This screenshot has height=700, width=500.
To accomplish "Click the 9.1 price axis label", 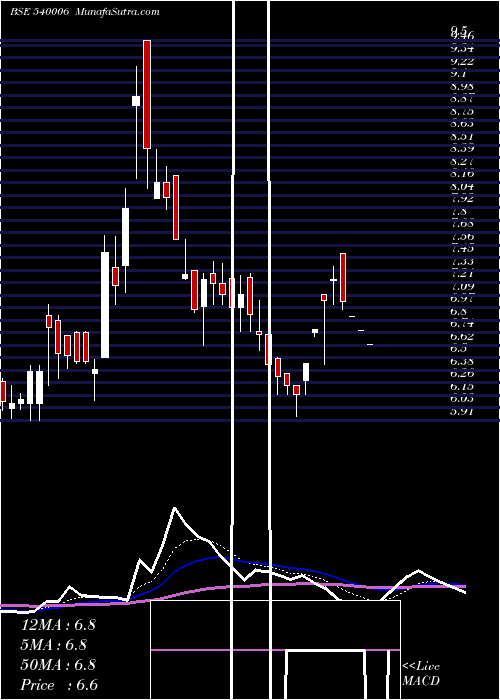I will [x=459, y=74].
